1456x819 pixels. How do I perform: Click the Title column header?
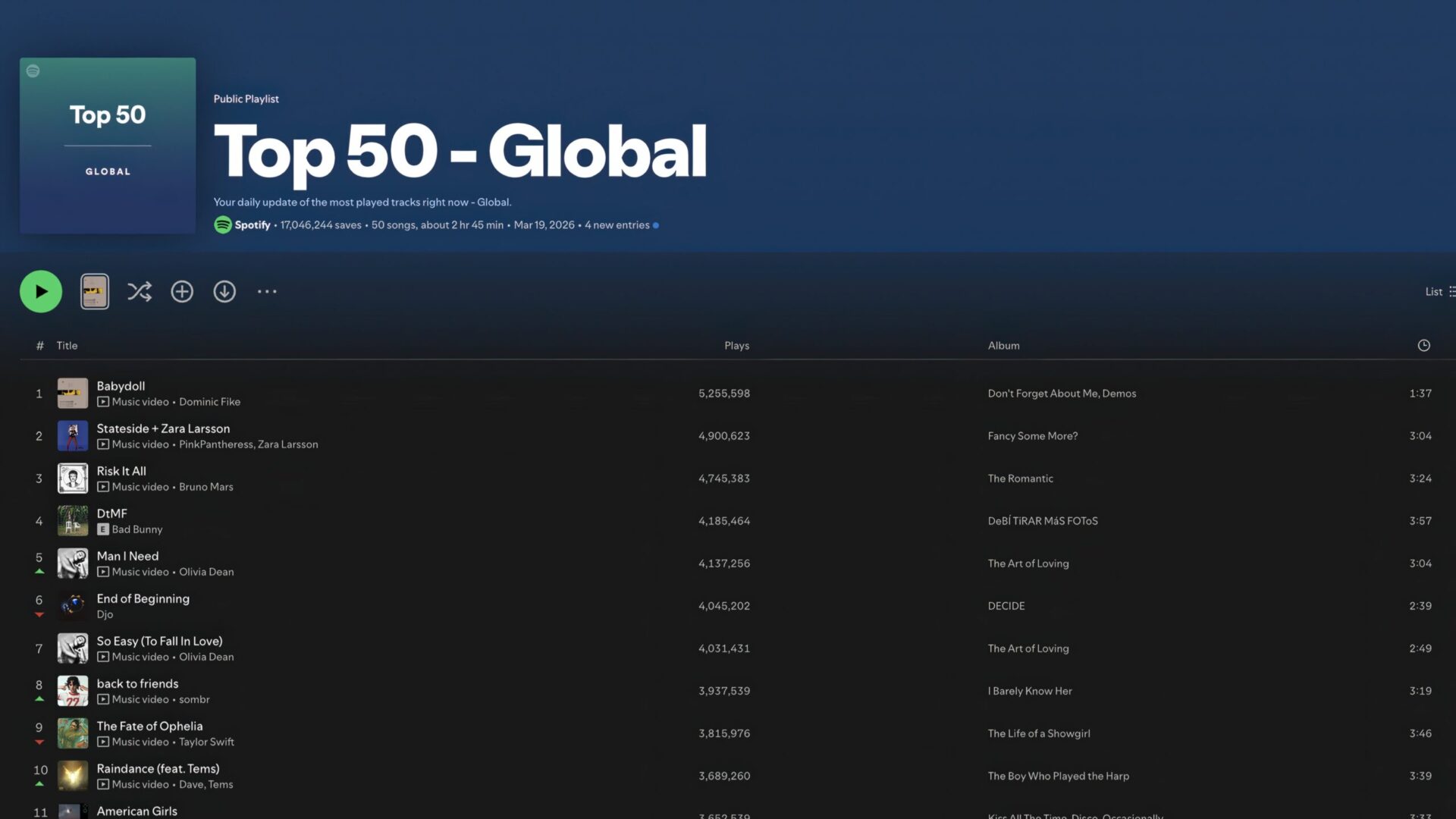pyautogui.click(x=67, y=345)
